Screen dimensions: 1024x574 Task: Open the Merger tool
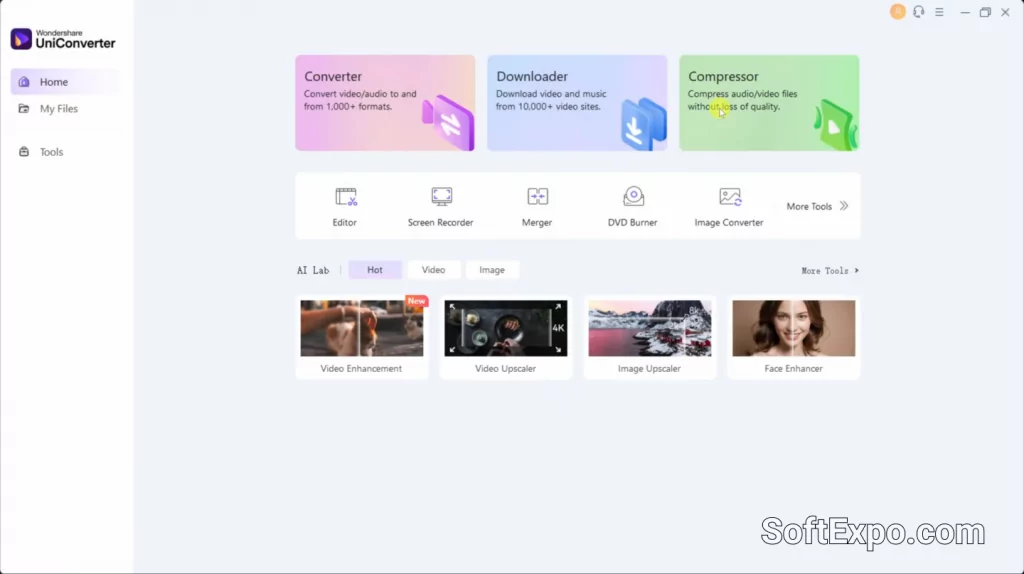(537, 206)
